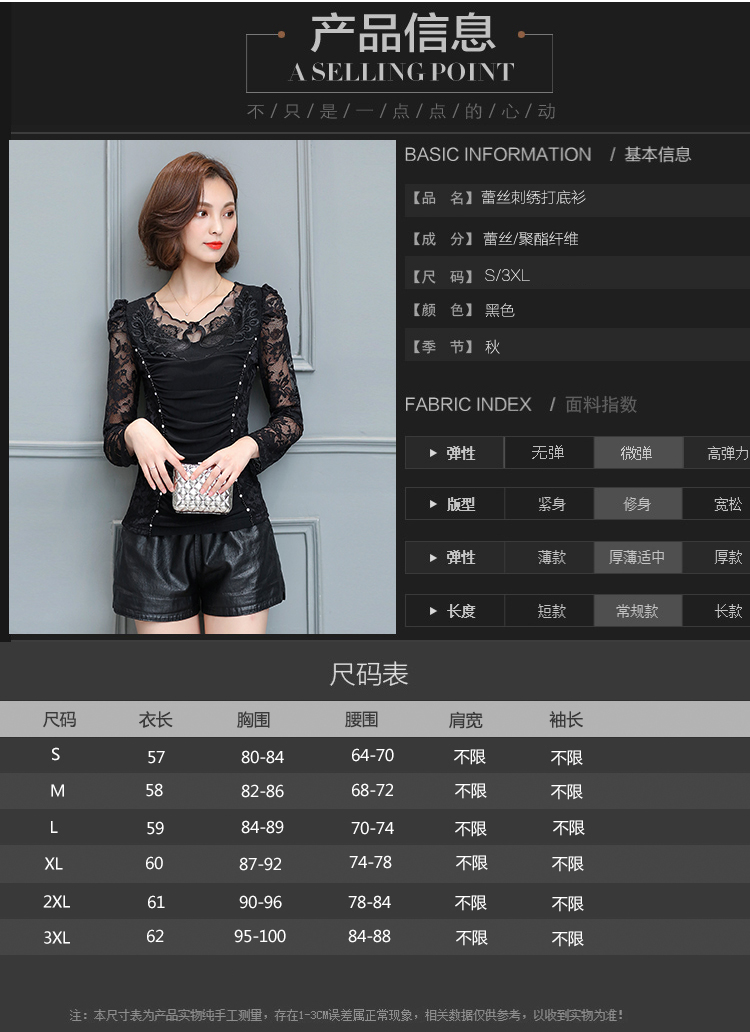Pick the 常规款 length option
The height and width of the screenshot is (1032, 750).
[637, 611]
